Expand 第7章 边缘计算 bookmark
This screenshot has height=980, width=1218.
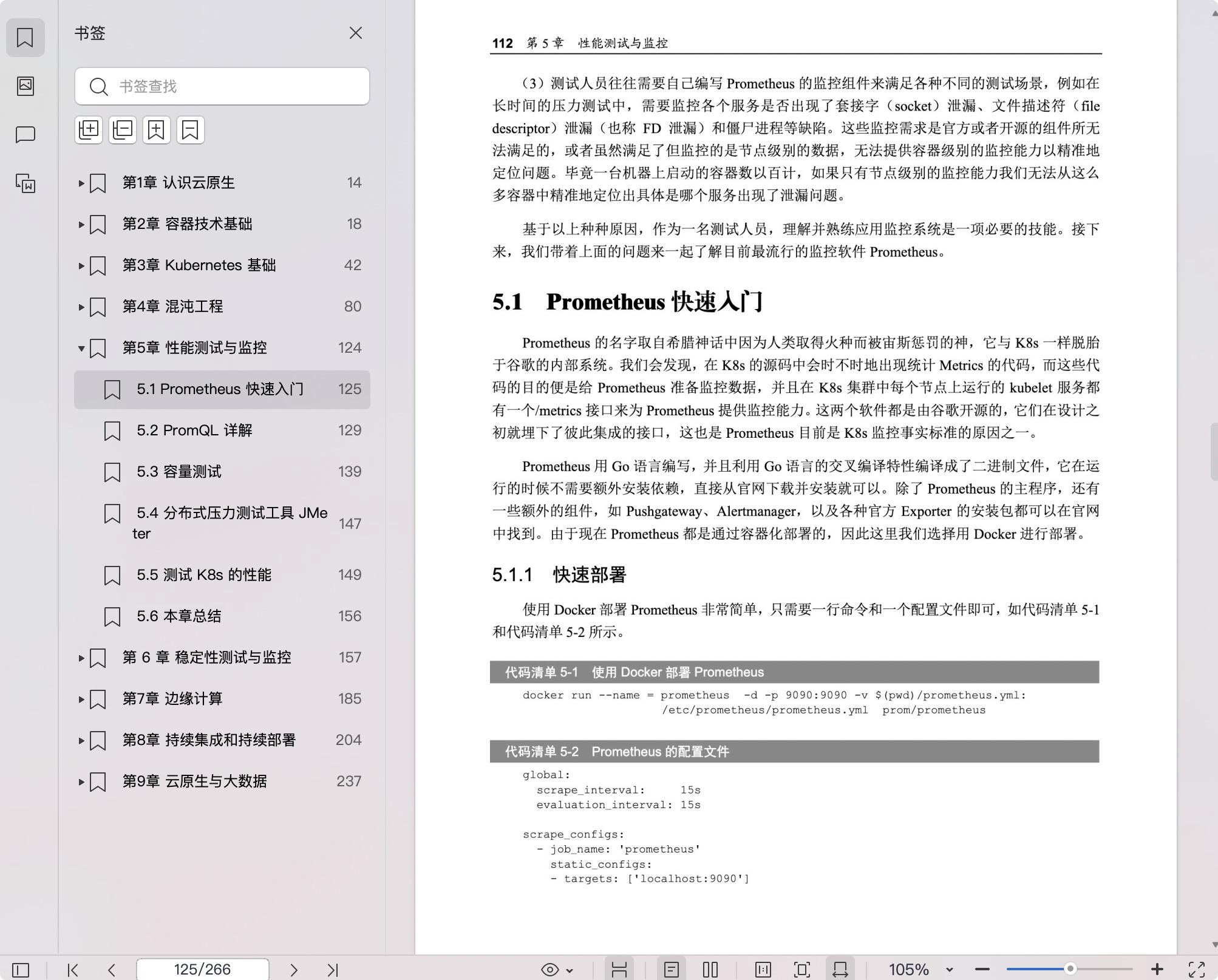[81, 699]
